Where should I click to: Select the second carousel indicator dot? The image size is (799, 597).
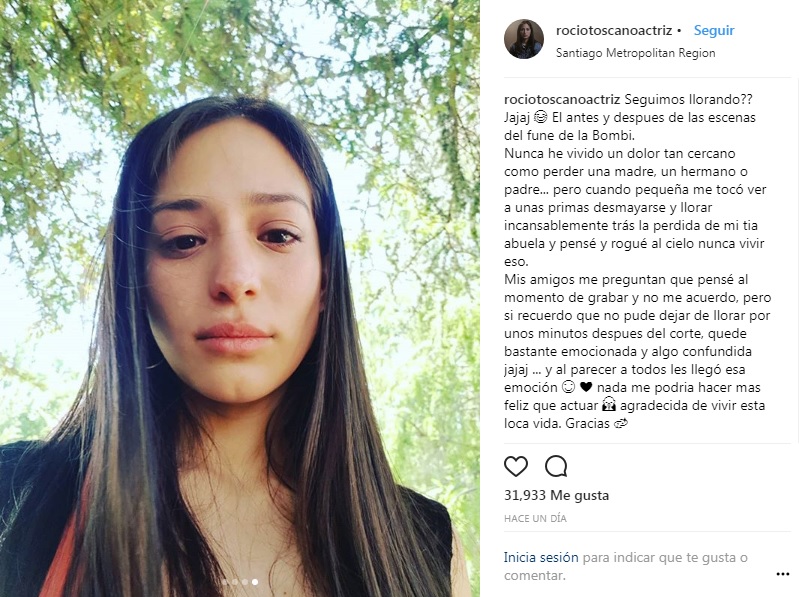point(235,582)
